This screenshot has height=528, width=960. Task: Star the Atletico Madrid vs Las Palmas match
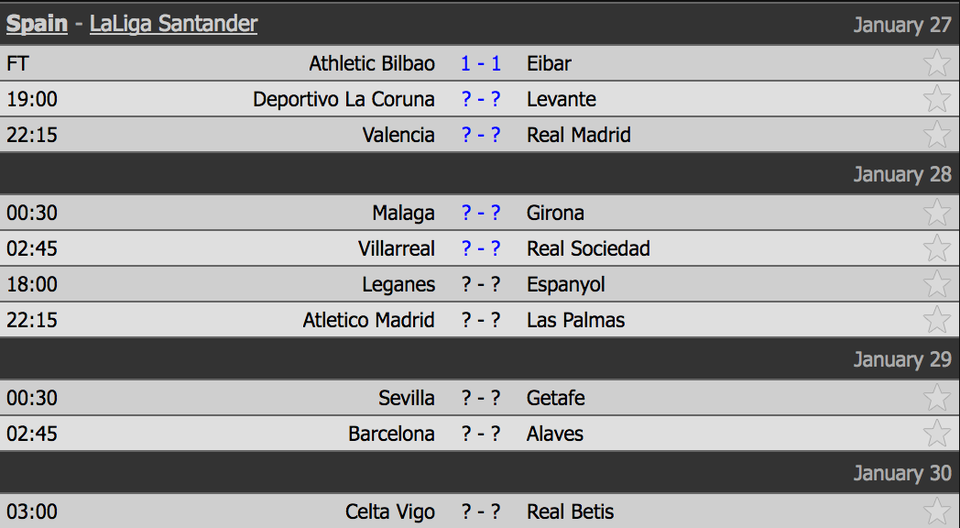[x=937, y=321]
